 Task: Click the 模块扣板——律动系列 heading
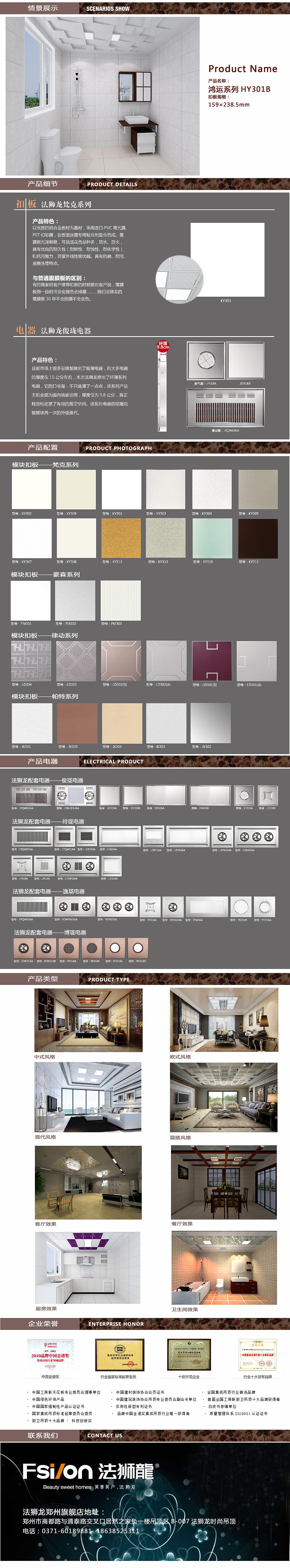44,635
